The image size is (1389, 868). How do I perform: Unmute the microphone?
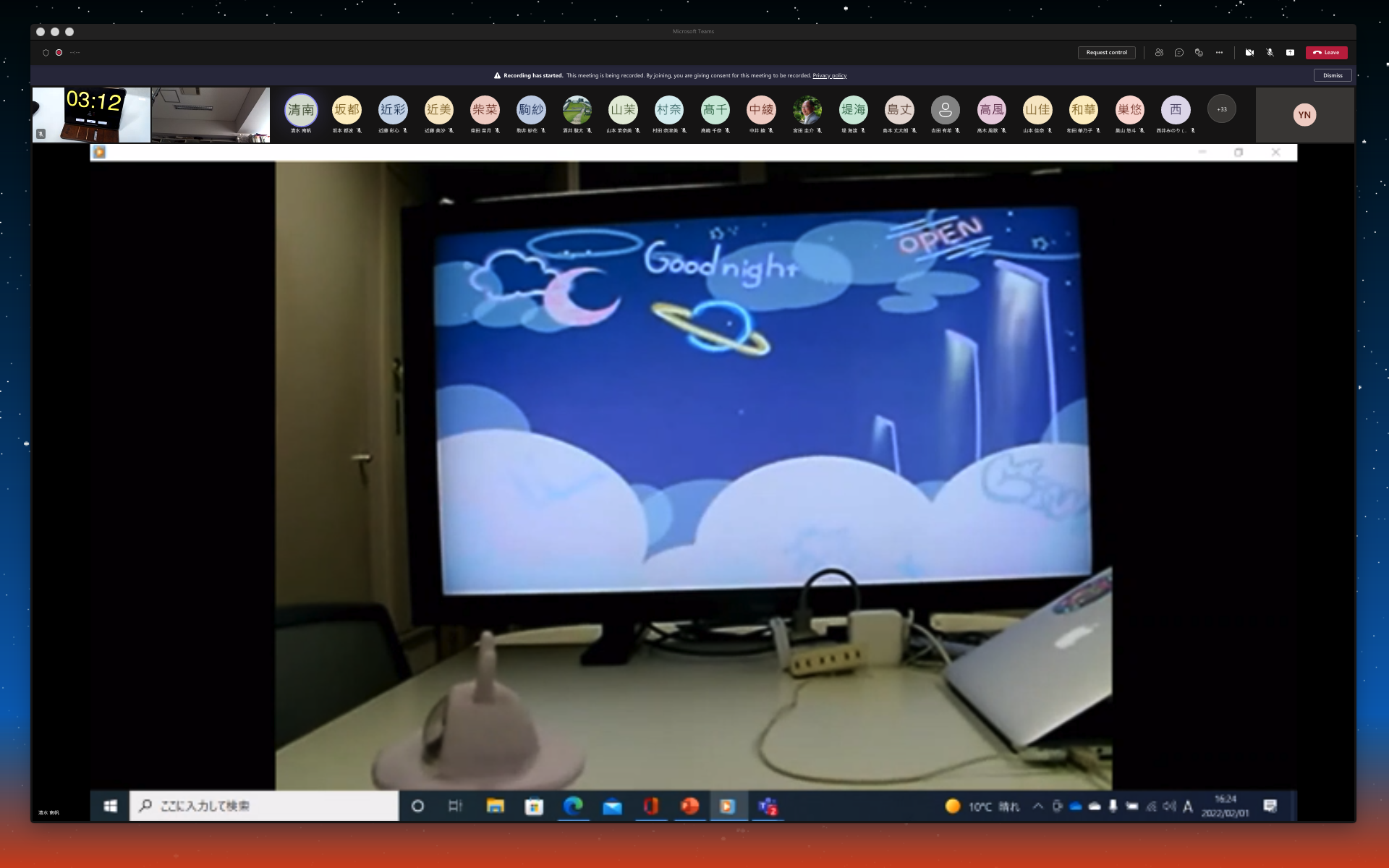click(x=1270, y=52)
